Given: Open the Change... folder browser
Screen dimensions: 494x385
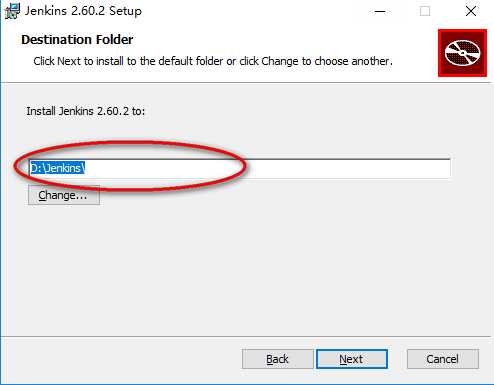Looking at the screenshot, I should coord(64,195).
